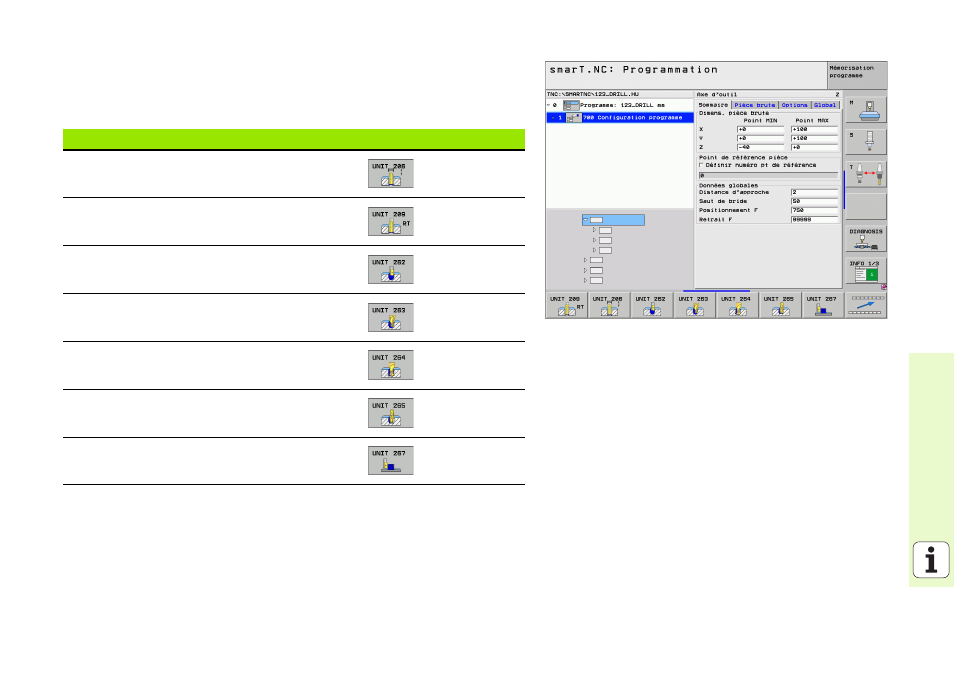Collapse the highlighted blue tree node arrow
The height and width of the screenshot is (673, 954).
(x=586, y=220)
